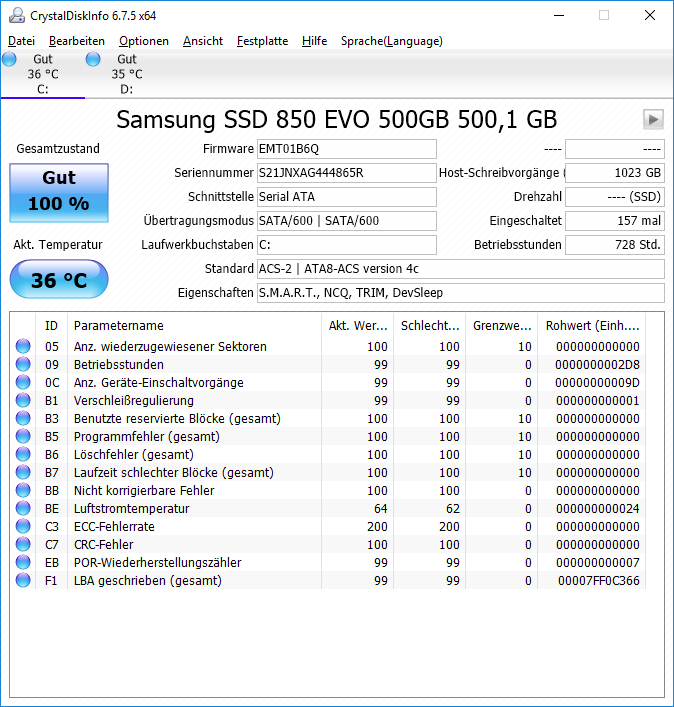Click the Firmware field EMT01B6Q
674x707 pixels.
[347, 149]
